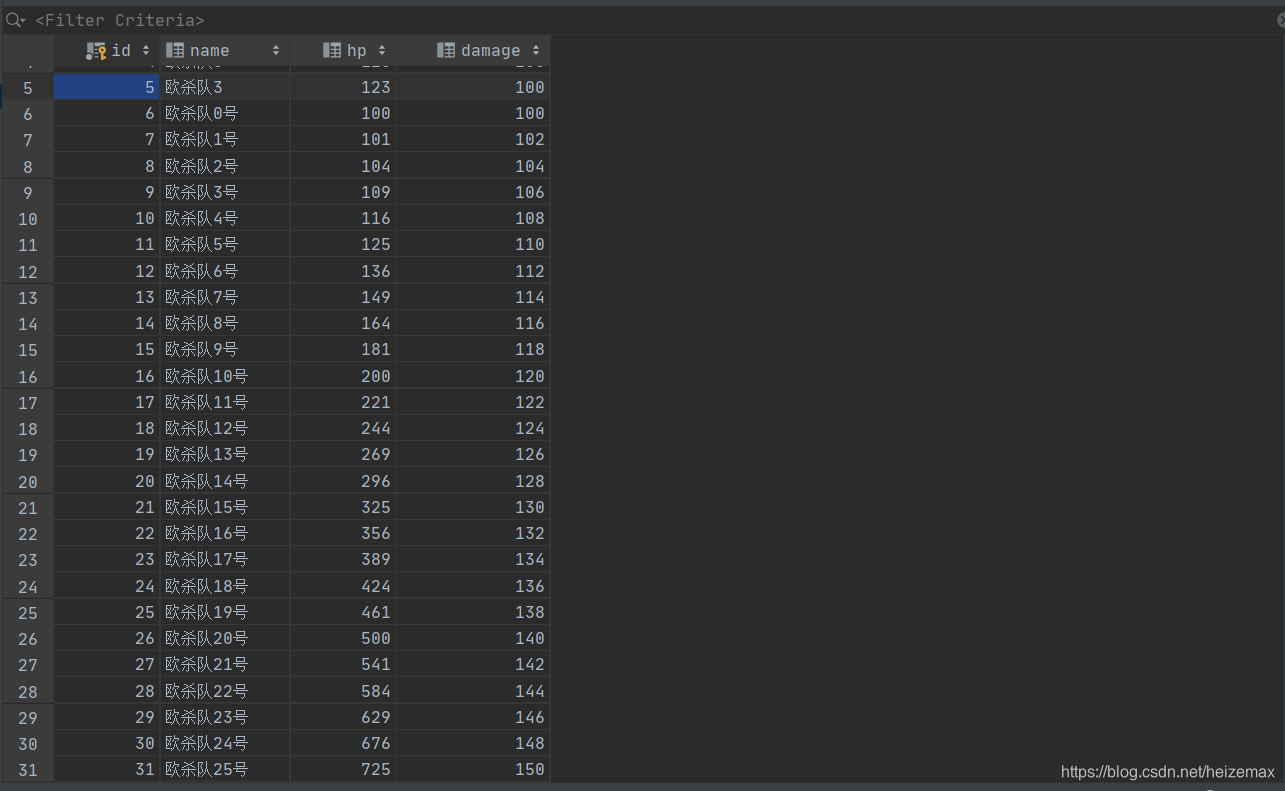
Task: Select name cell 欧杀队16号
Action: [225, 533]
